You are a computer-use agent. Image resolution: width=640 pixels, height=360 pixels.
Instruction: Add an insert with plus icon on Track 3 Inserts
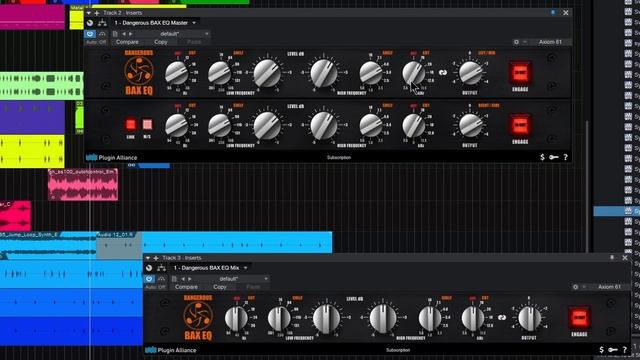coord(156,258)
